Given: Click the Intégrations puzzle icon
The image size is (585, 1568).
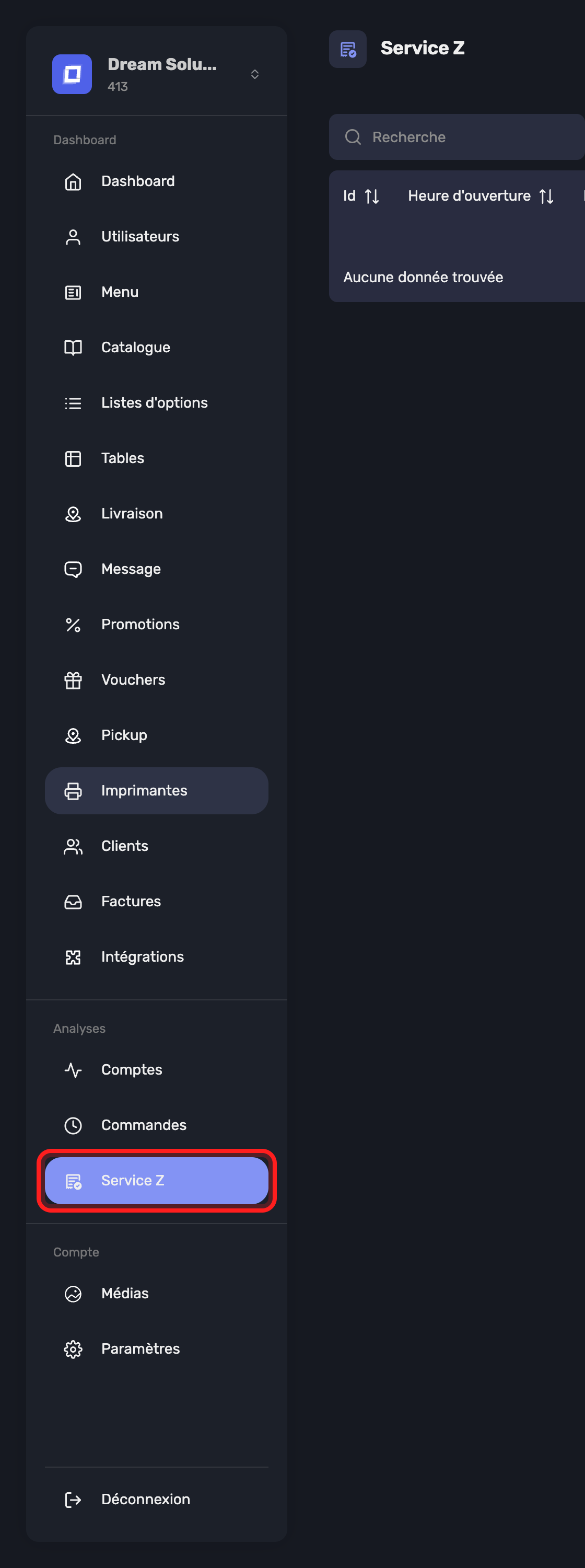Looking at the screenshot, I should click(73, 957).
